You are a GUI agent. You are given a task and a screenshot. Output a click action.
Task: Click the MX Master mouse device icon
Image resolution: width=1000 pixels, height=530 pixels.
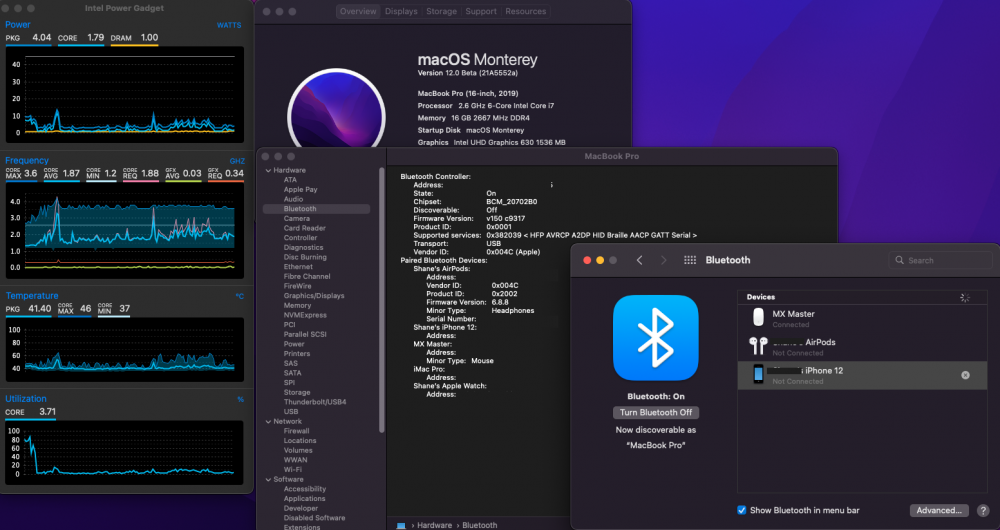coord(758,317)
